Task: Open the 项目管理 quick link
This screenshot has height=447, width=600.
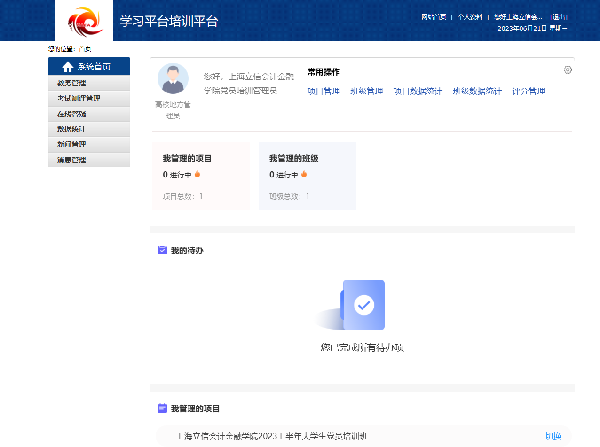Action: pyautogui.click(x=324, y=91)
